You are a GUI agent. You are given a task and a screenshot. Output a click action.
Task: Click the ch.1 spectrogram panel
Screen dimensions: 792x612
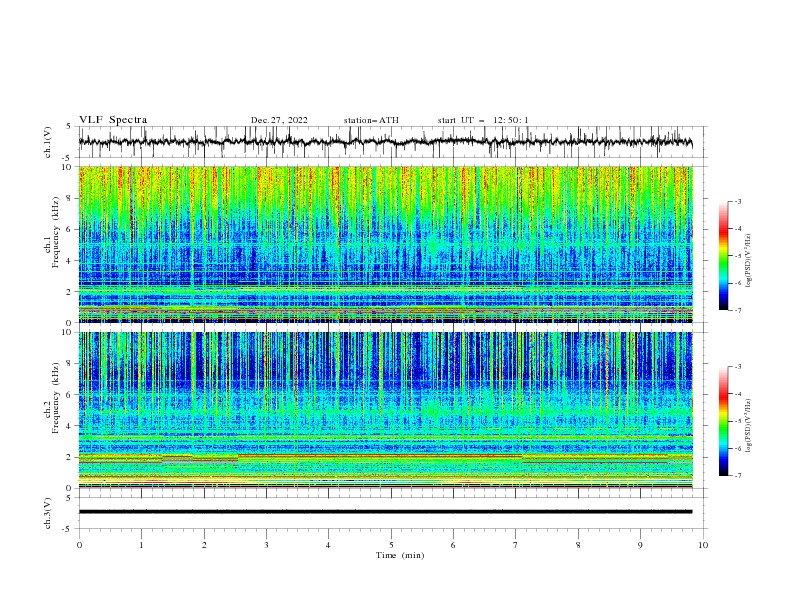[386, 244]
